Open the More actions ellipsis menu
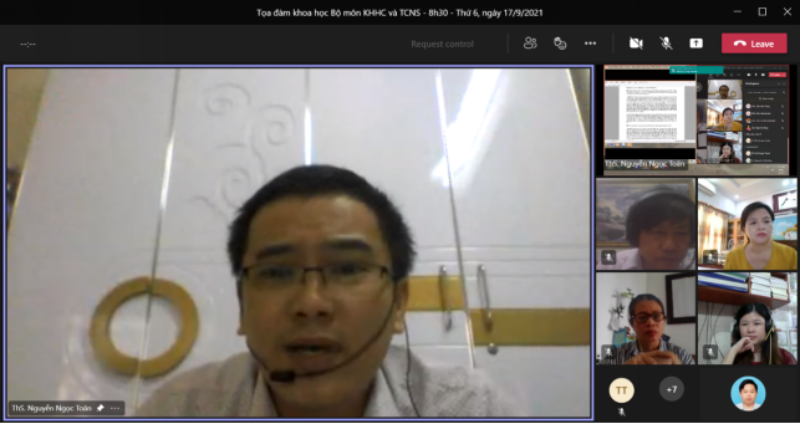 point(590,43)
